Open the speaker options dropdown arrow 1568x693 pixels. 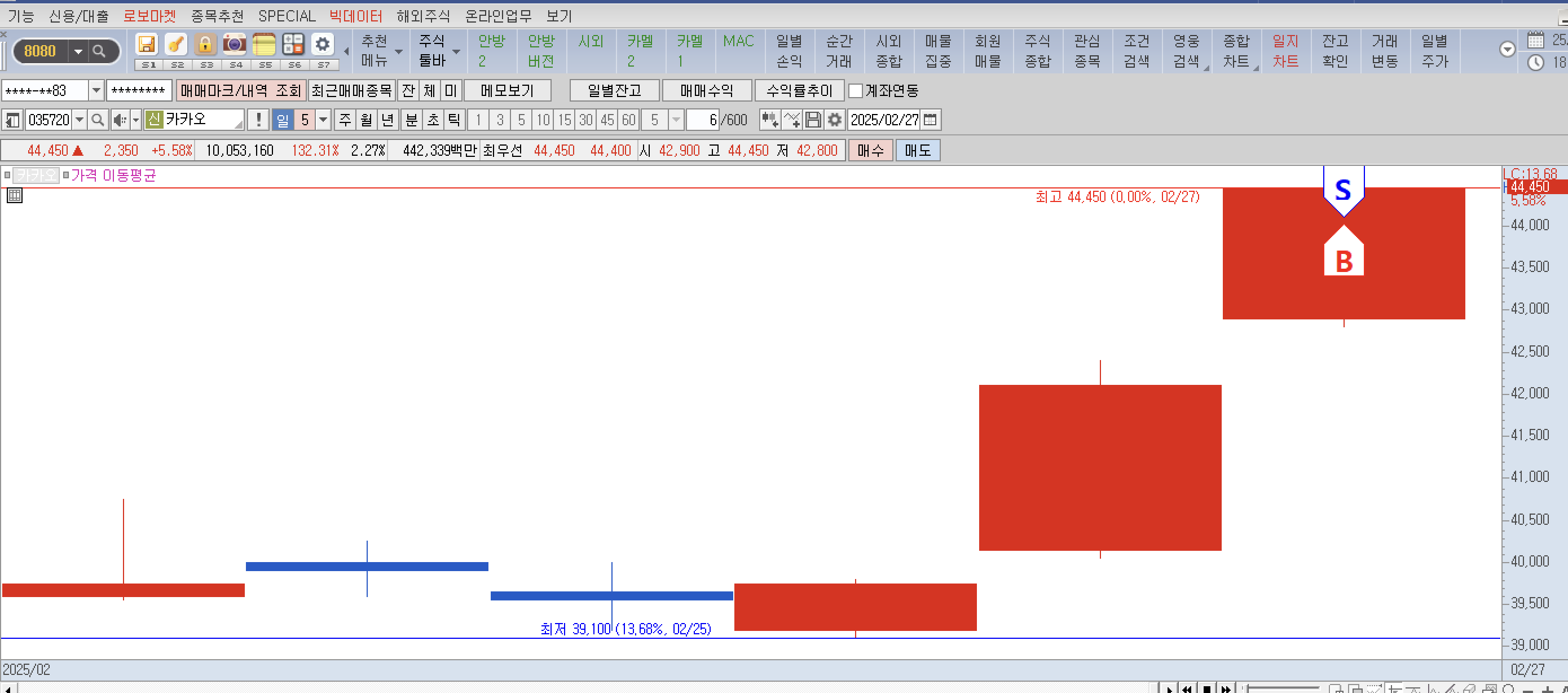136,120
